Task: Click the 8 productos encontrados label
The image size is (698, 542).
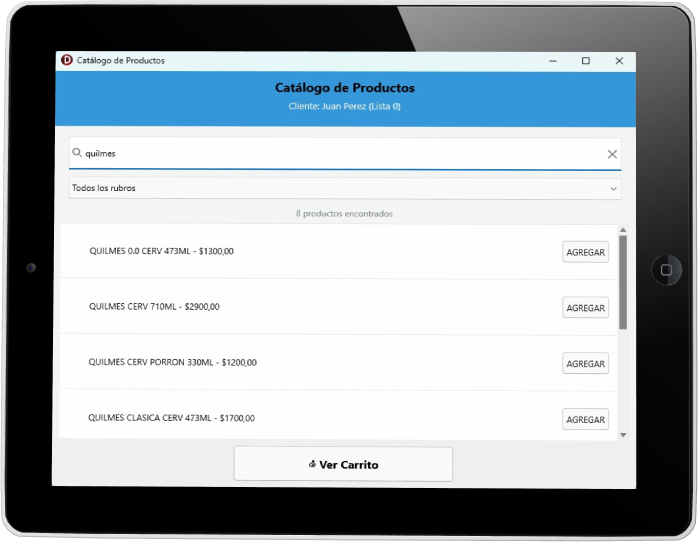Action: [344, 214]
